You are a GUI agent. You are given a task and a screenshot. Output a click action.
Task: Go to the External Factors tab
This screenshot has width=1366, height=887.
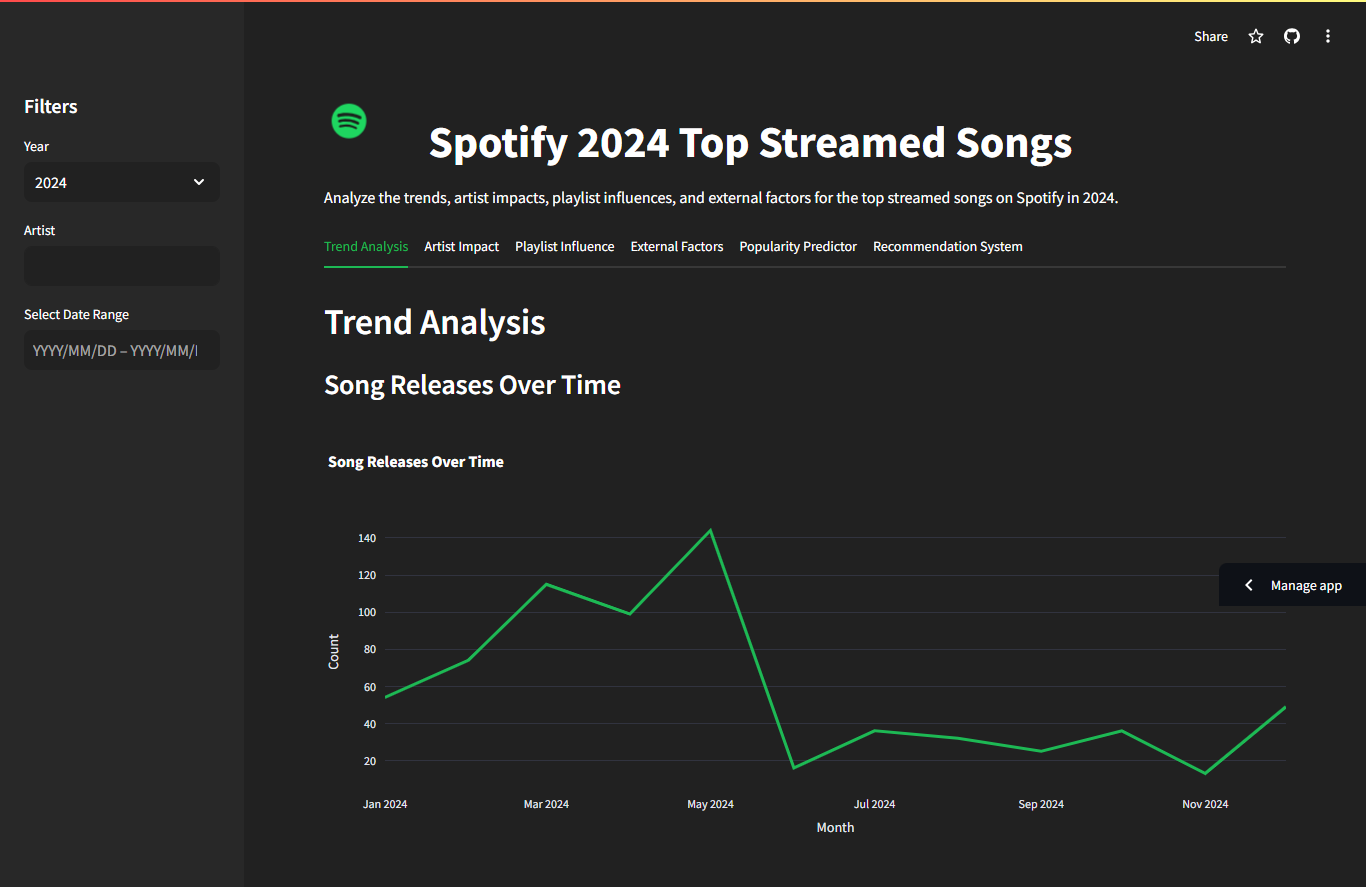676,246
